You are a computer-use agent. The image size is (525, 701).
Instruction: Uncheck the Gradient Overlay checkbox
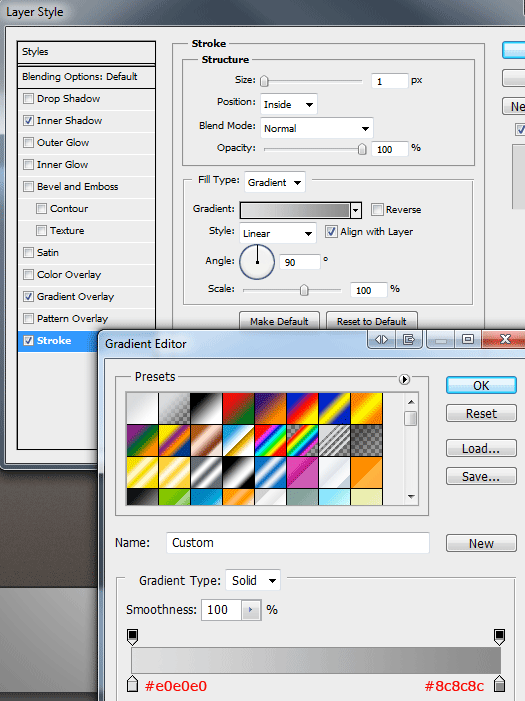click(28, 296)
